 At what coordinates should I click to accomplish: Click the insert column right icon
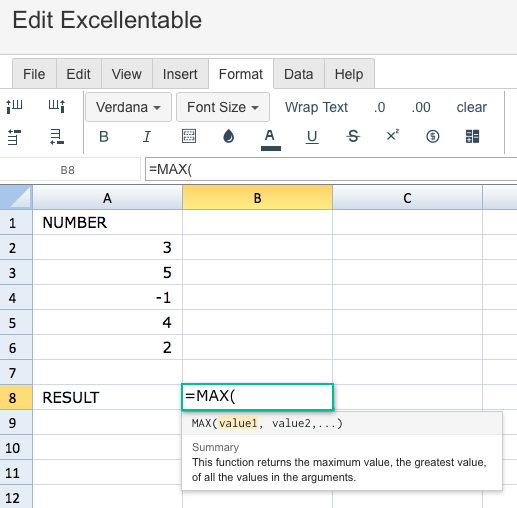pos(57,106)
